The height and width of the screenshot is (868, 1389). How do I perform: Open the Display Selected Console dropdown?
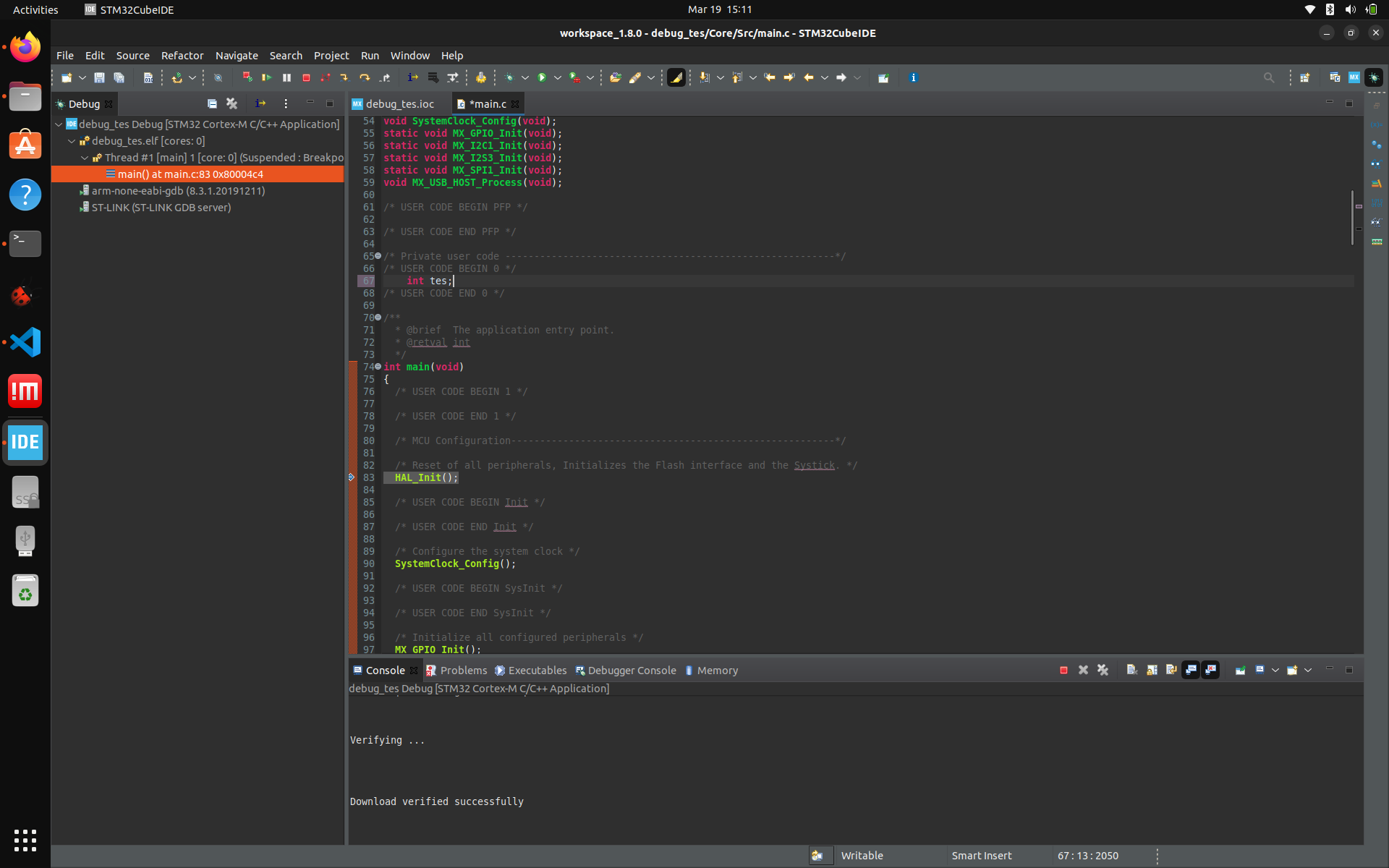[1275, 671]
